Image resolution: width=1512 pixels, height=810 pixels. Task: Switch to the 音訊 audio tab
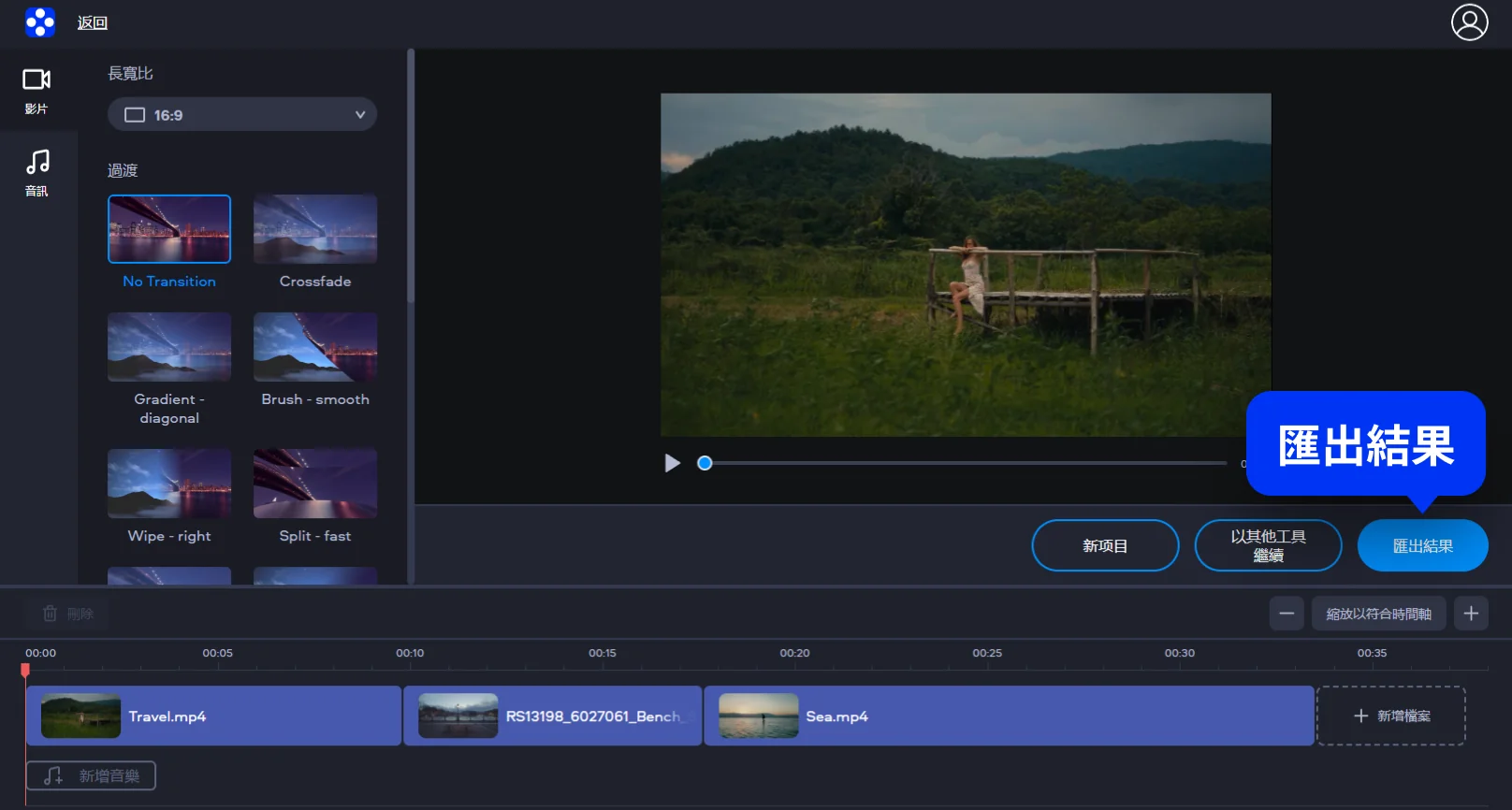tap(36, 173)
